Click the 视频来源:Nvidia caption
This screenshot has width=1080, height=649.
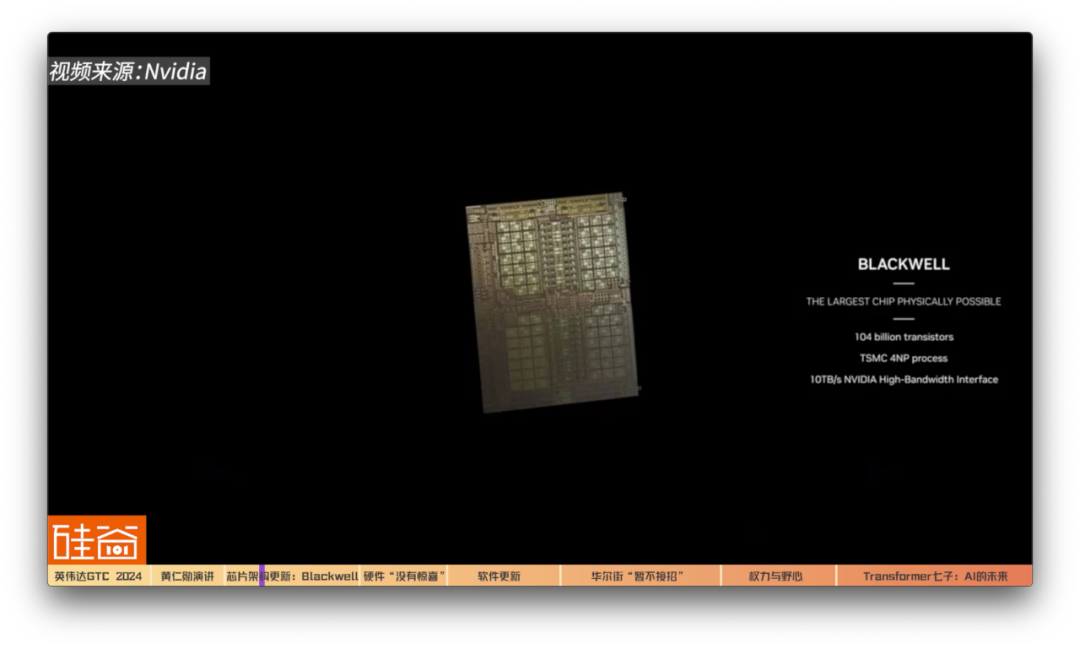[128, 71]
